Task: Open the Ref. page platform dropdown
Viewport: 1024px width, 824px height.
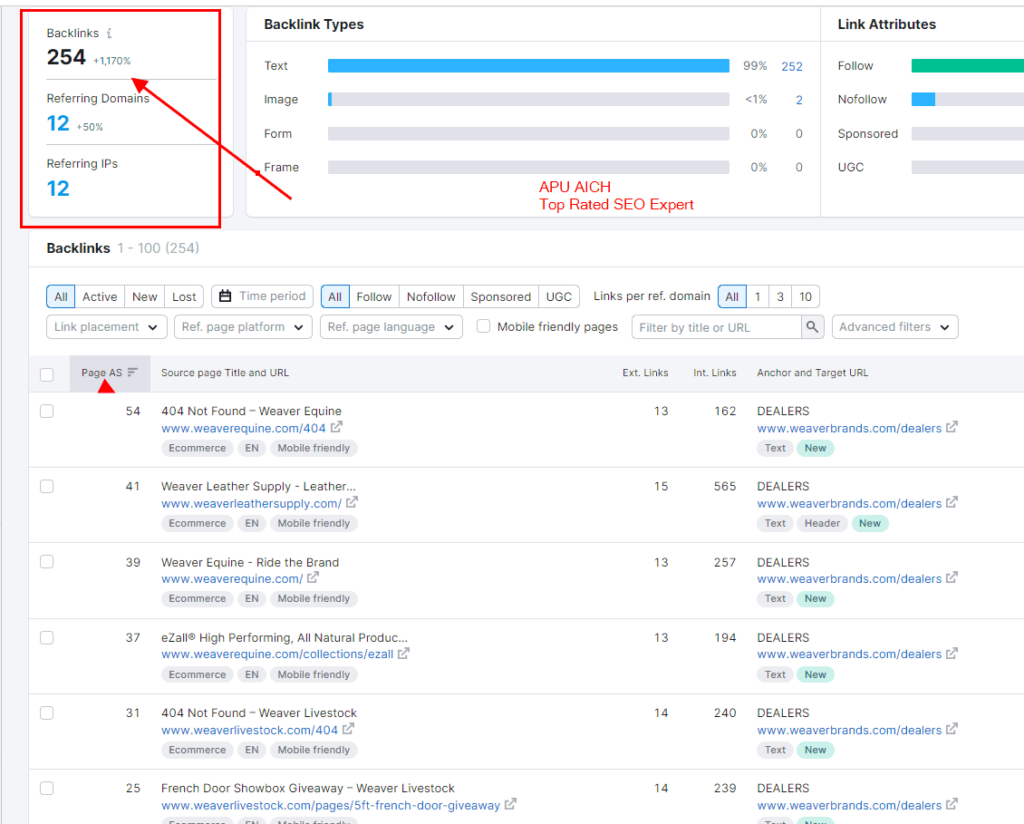Action: (x=243, y=327)
